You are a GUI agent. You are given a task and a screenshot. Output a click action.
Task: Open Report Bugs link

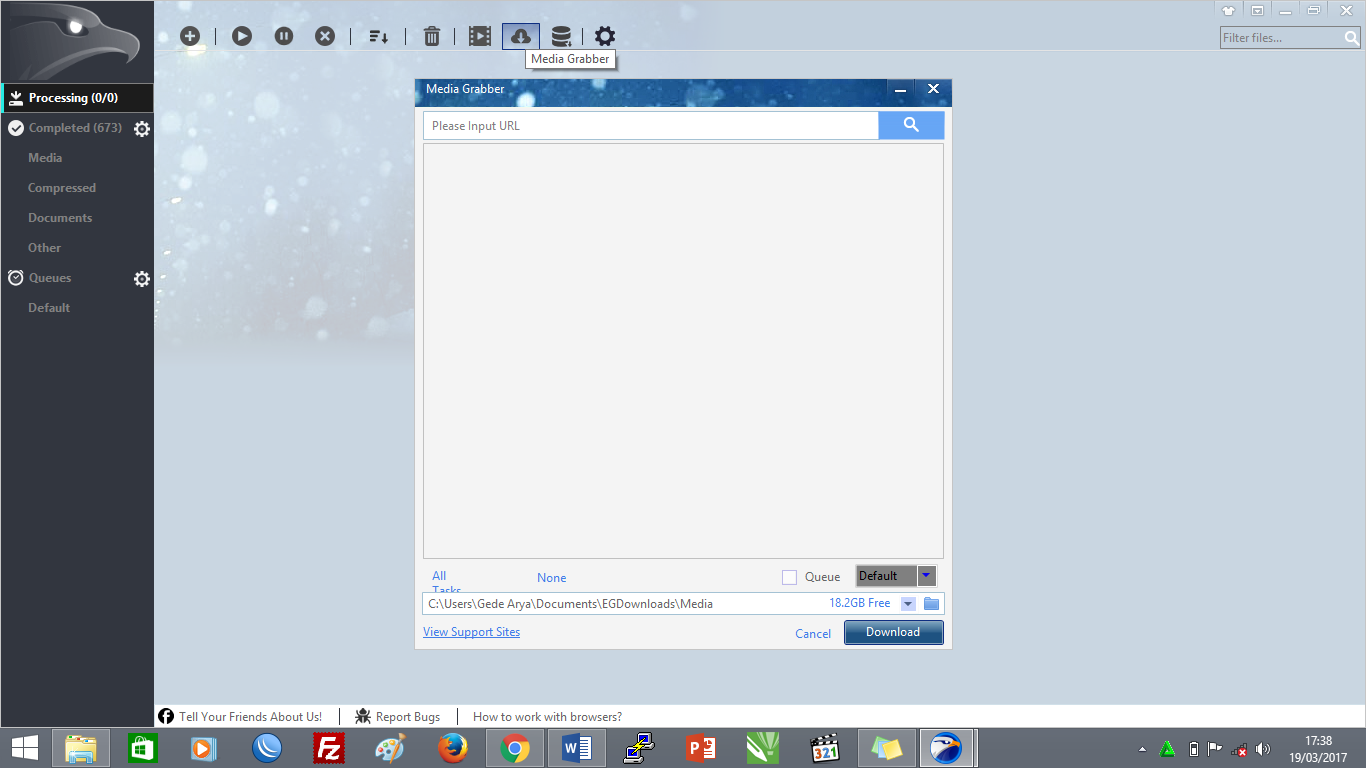point(398,717)
